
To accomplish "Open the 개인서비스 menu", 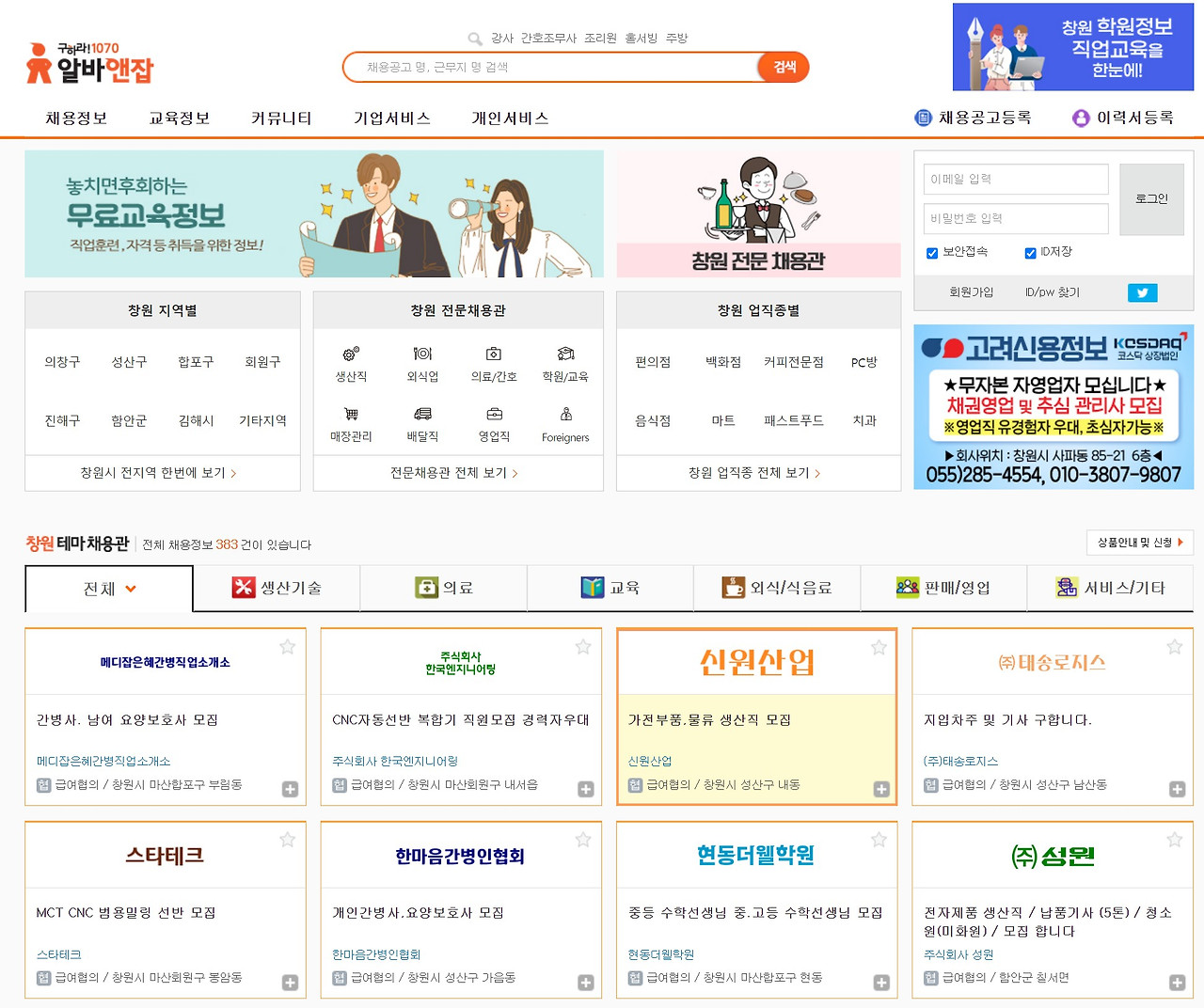I will pos(510,118).
